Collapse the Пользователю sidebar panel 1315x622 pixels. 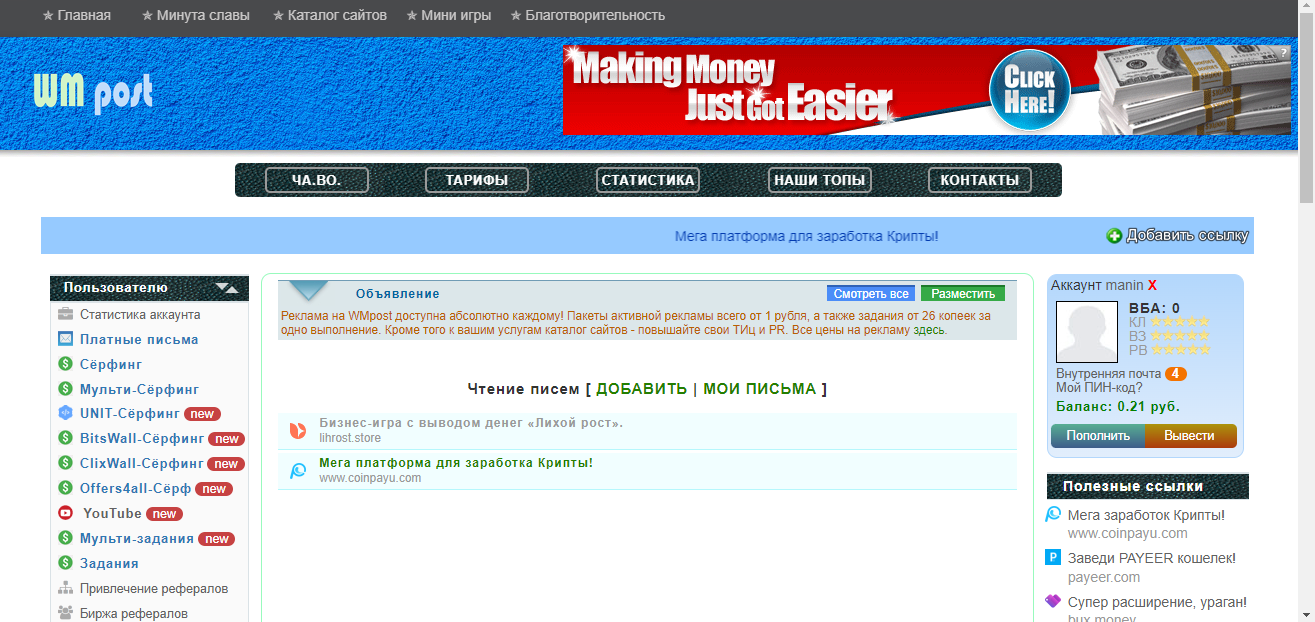click(227, 288)
